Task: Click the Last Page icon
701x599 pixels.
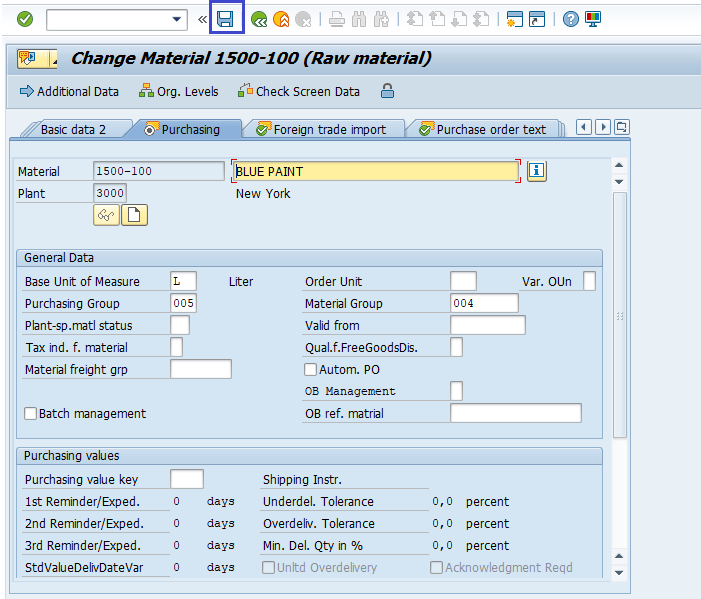Action: pyautogui.click(x=481, y=19)
